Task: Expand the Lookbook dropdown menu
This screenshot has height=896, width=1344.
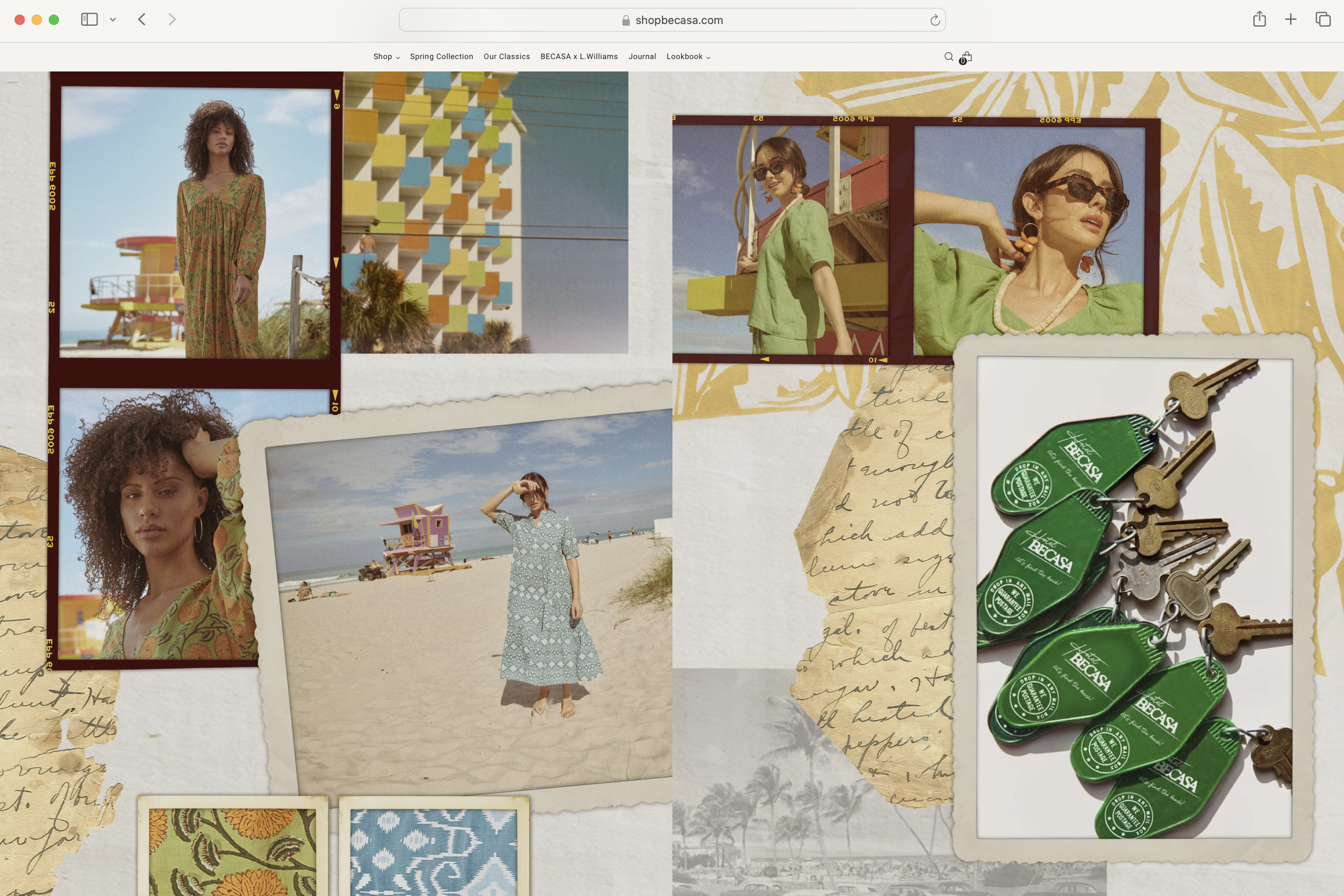Action: pyautogui.click(x=688, y=56)
